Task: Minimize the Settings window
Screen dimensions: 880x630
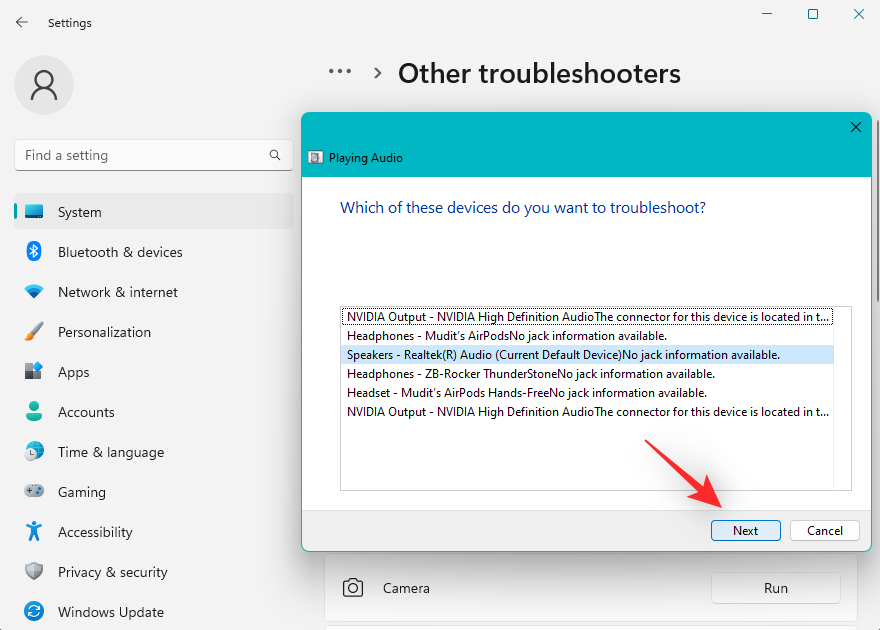Action: (x=767, y=14)
